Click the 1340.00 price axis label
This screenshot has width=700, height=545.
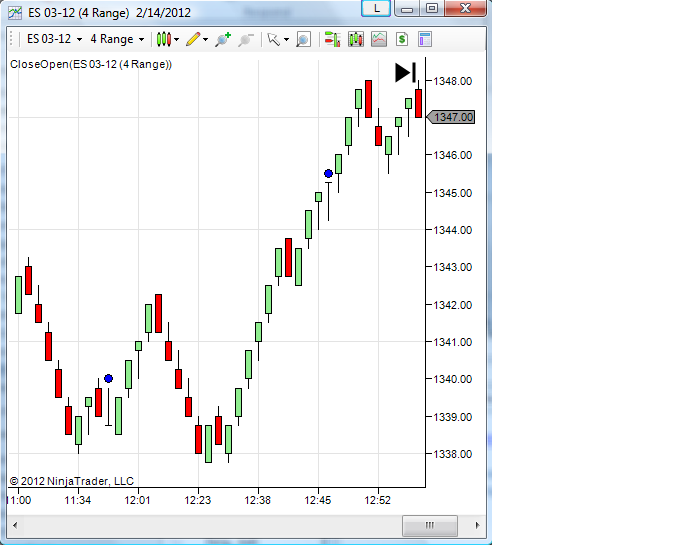(453, 379)
